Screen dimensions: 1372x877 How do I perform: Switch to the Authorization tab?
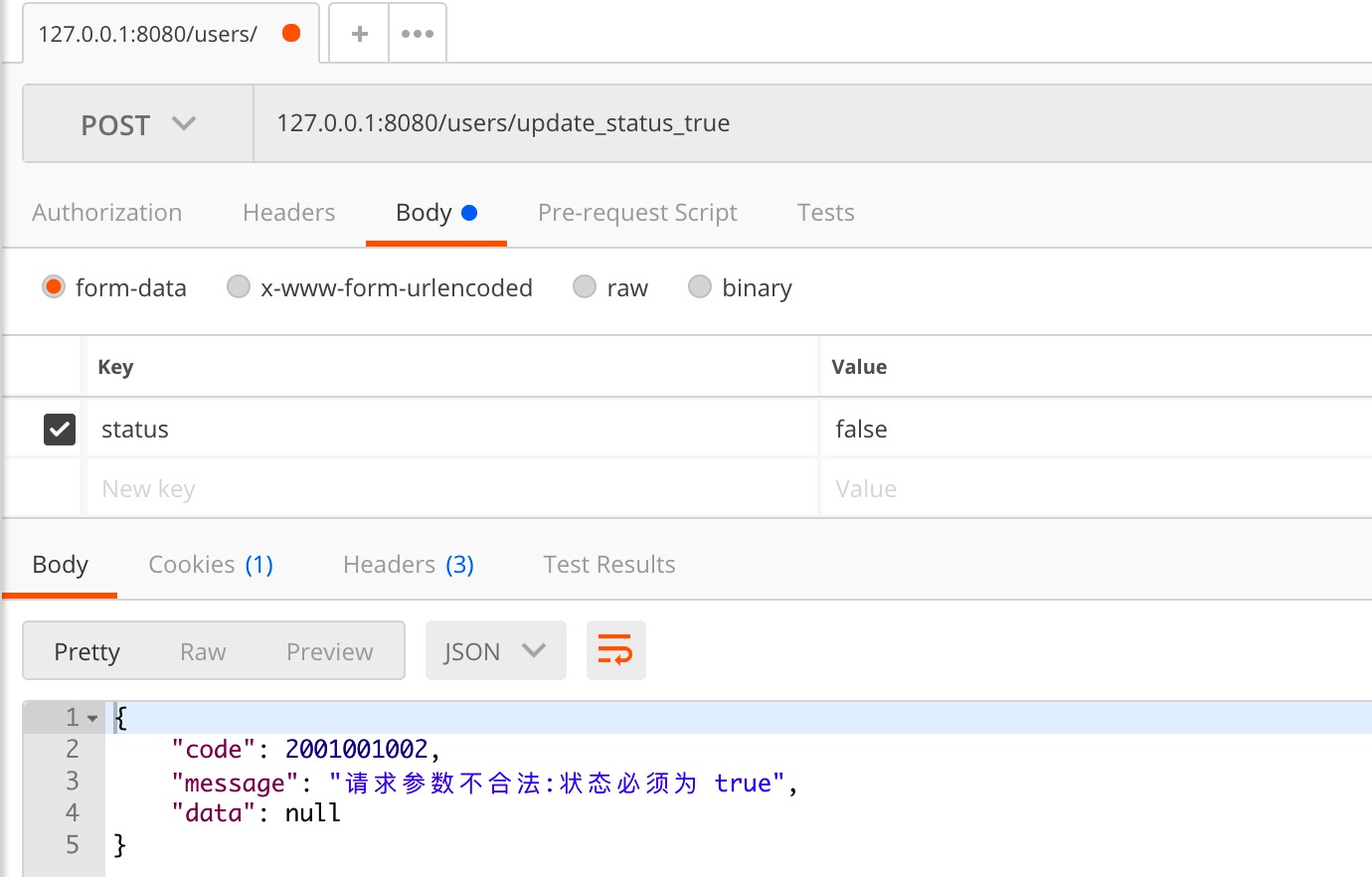(106, 212)
